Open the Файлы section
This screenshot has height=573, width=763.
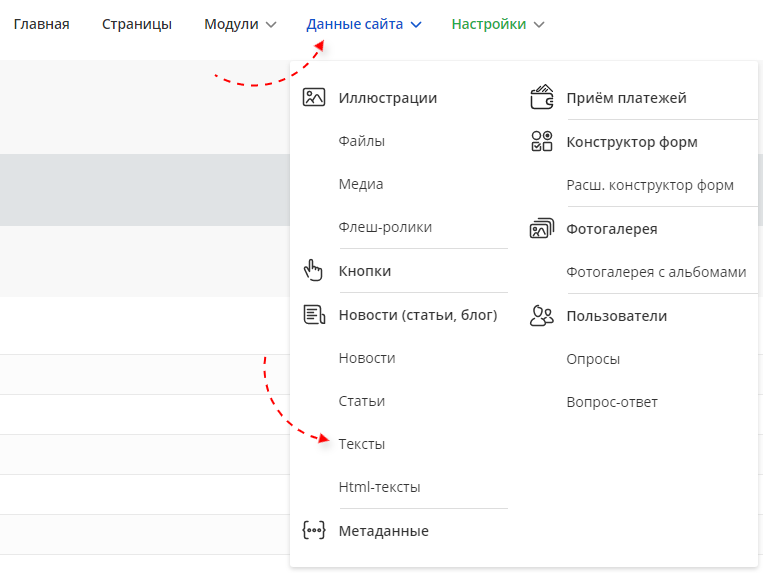[361, 141]
